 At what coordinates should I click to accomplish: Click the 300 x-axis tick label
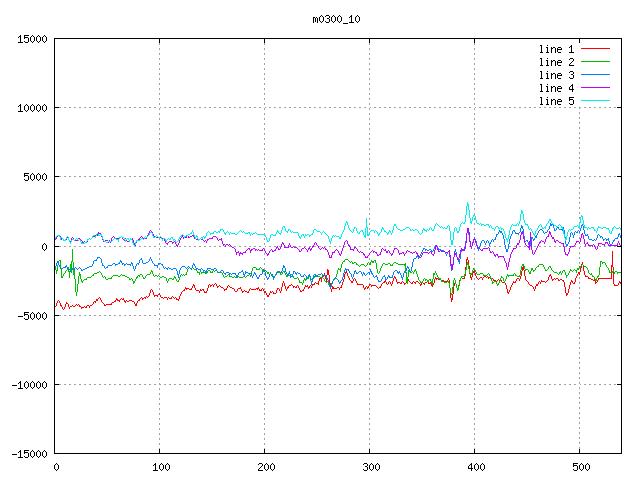pyautogui.click(x=370, y=467)
